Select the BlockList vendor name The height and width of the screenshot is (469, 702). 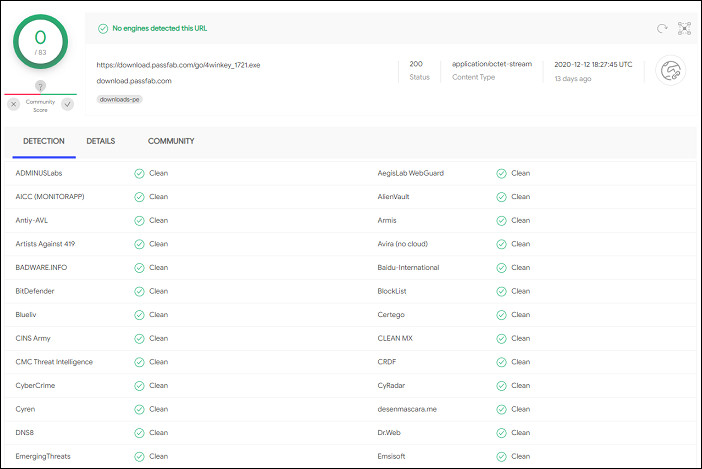pyautogui.click(x=392, y=291)
